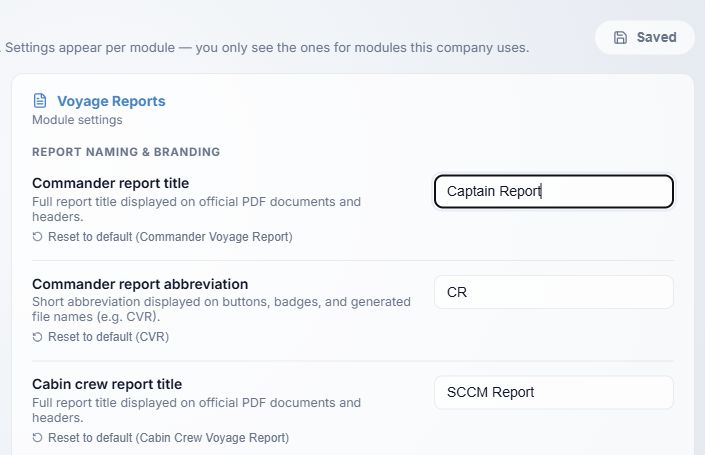Reset abbreviation to default CVR
705x455 pixels.
tap(101, 337)
